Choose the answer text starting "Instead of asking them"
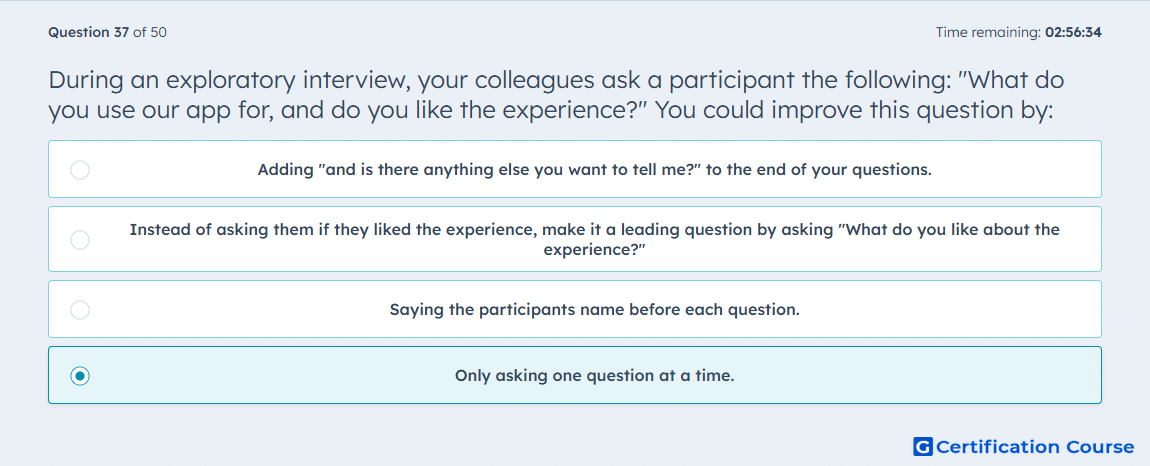Screen dimensions: 1150x466 pyautogui.click(x=594, y=239)
